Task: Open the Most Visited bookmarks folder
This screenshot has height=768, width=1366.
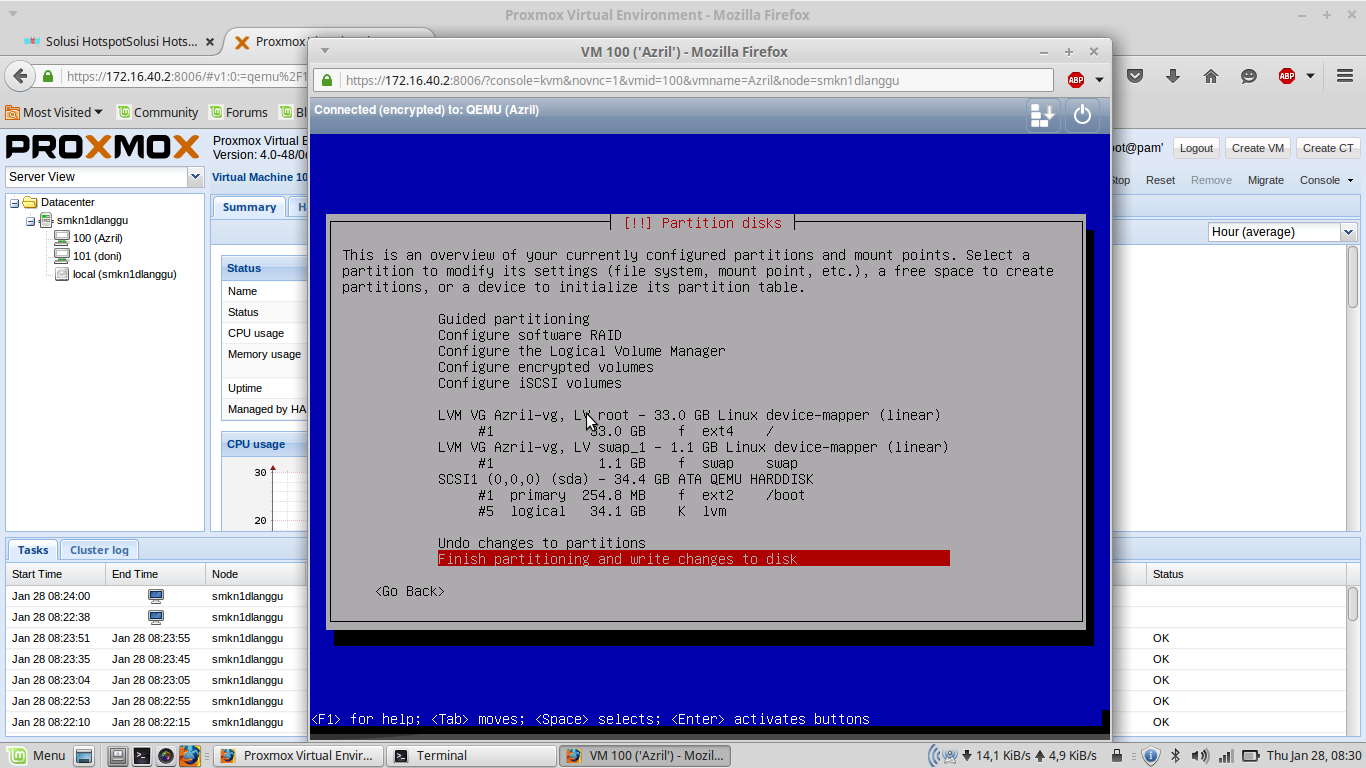Action: point(54,113)
